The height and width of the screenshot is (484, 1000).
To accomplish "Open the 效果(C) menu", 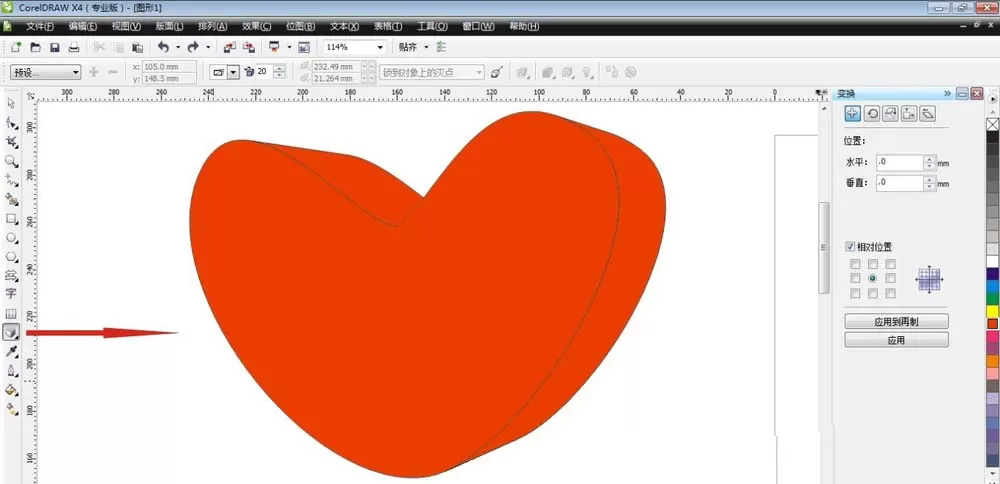I will point(256,26).
